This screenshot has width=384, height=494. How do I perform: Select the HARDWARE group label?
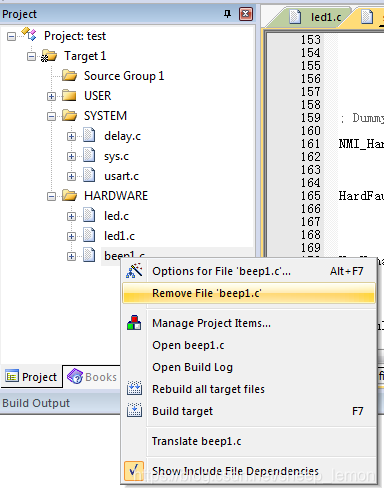(x=116, y=196)
